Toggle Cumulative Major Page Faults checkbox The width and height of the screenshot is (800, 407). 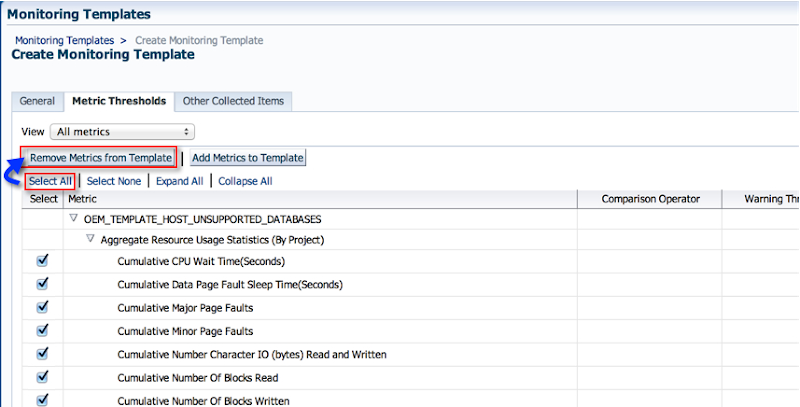tap(42, 307)
